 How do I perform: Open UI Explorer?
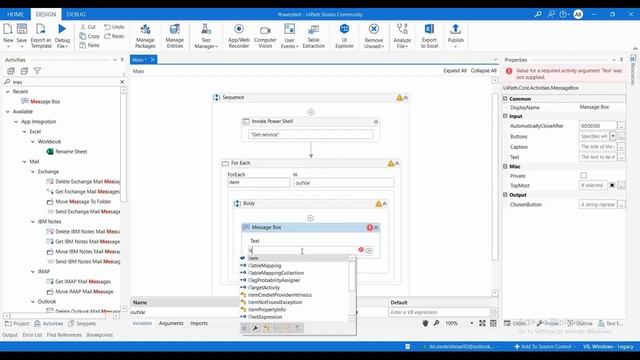click(x=344, y=36)
